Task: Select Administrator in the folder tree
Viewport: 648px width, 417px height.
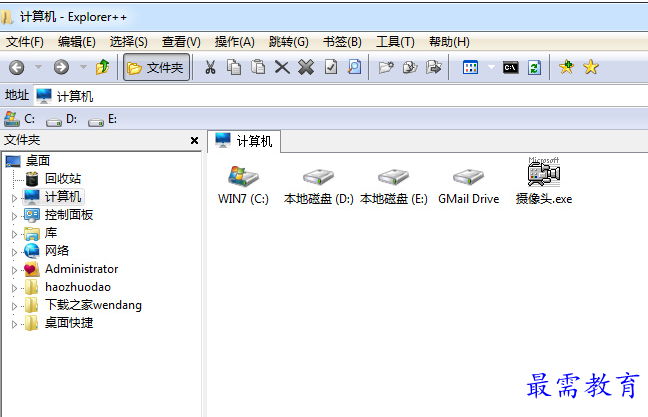Action: tap(71, 269)
